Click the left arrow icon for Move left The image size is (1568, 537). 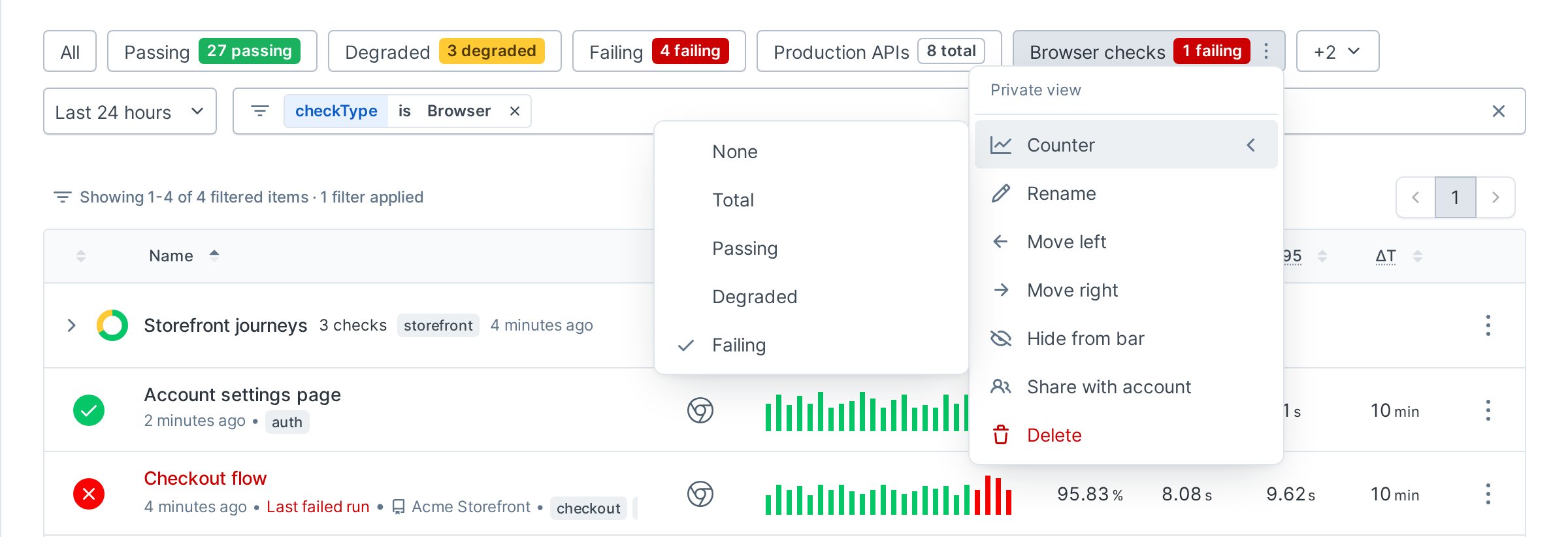[1000, 242]
